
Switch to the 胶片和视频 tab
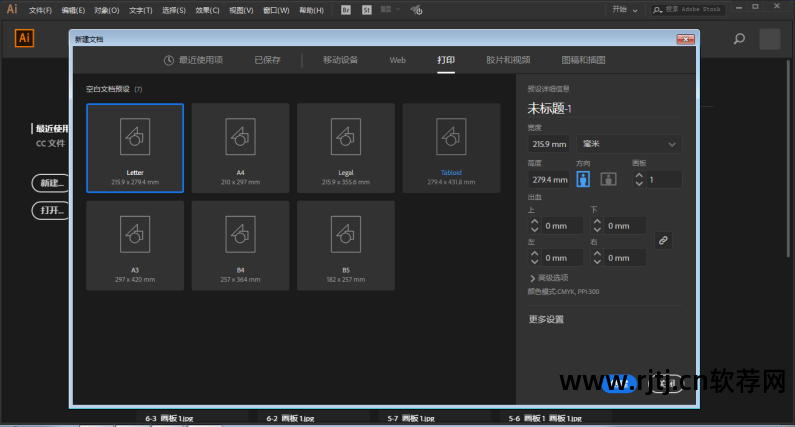click(x=508, y=60)
